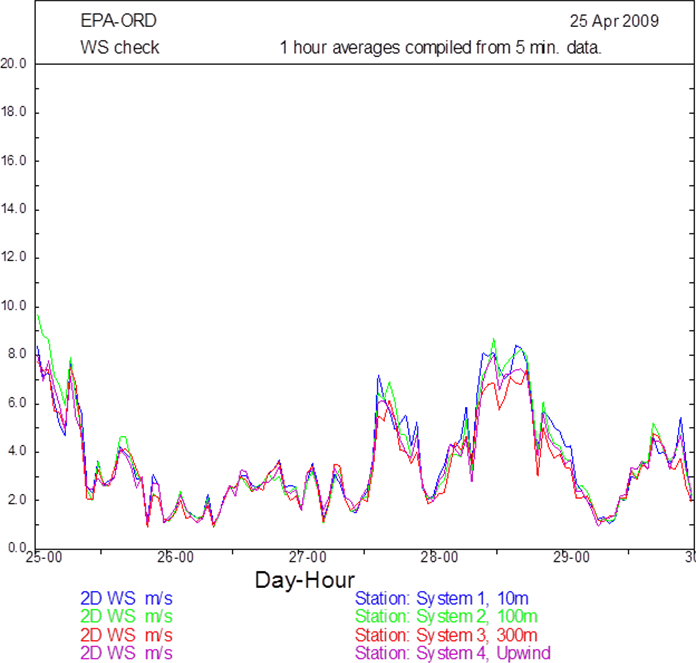
Task: Click 'Station: System 2, 100m' legend text
Action: [446, 617]
